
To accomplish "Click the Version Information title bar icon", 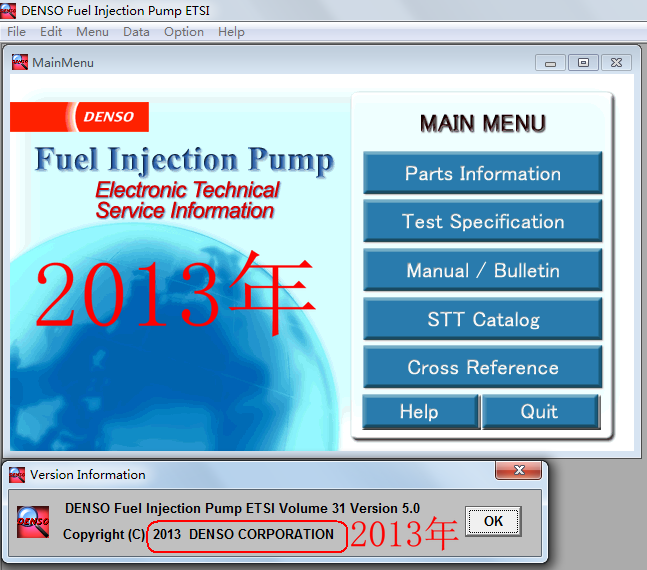I will pyautogui.click(x=17, y=475).
